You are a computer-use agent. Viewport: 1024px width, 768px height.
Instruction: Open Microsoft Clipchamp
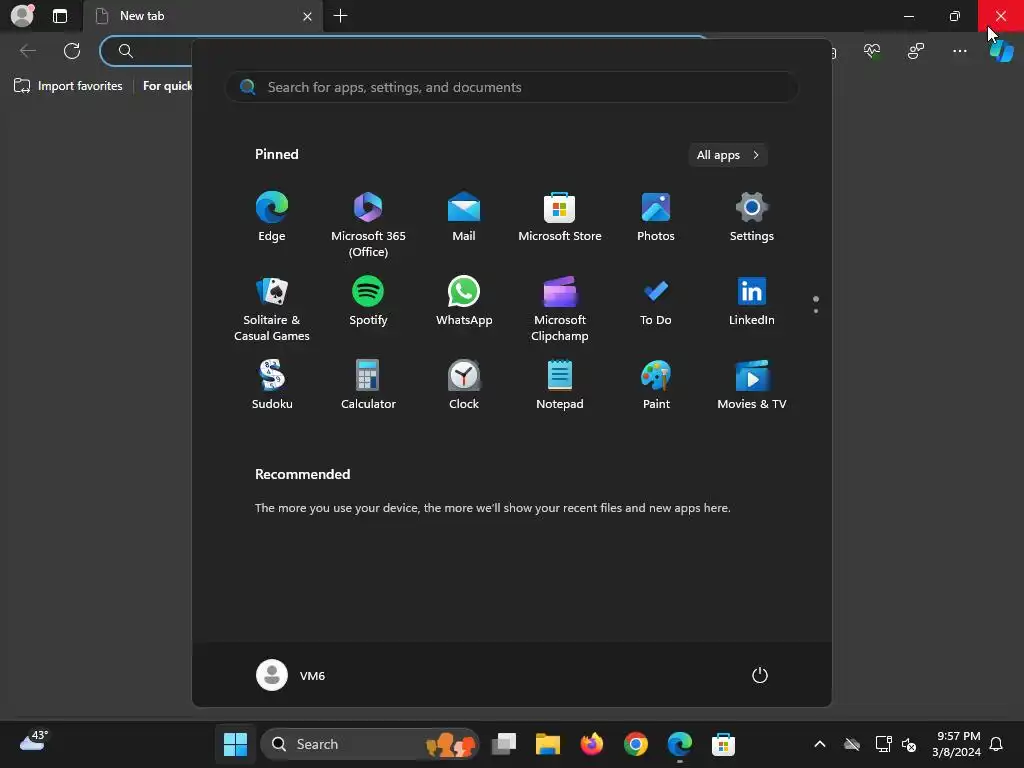click(560, 309)
